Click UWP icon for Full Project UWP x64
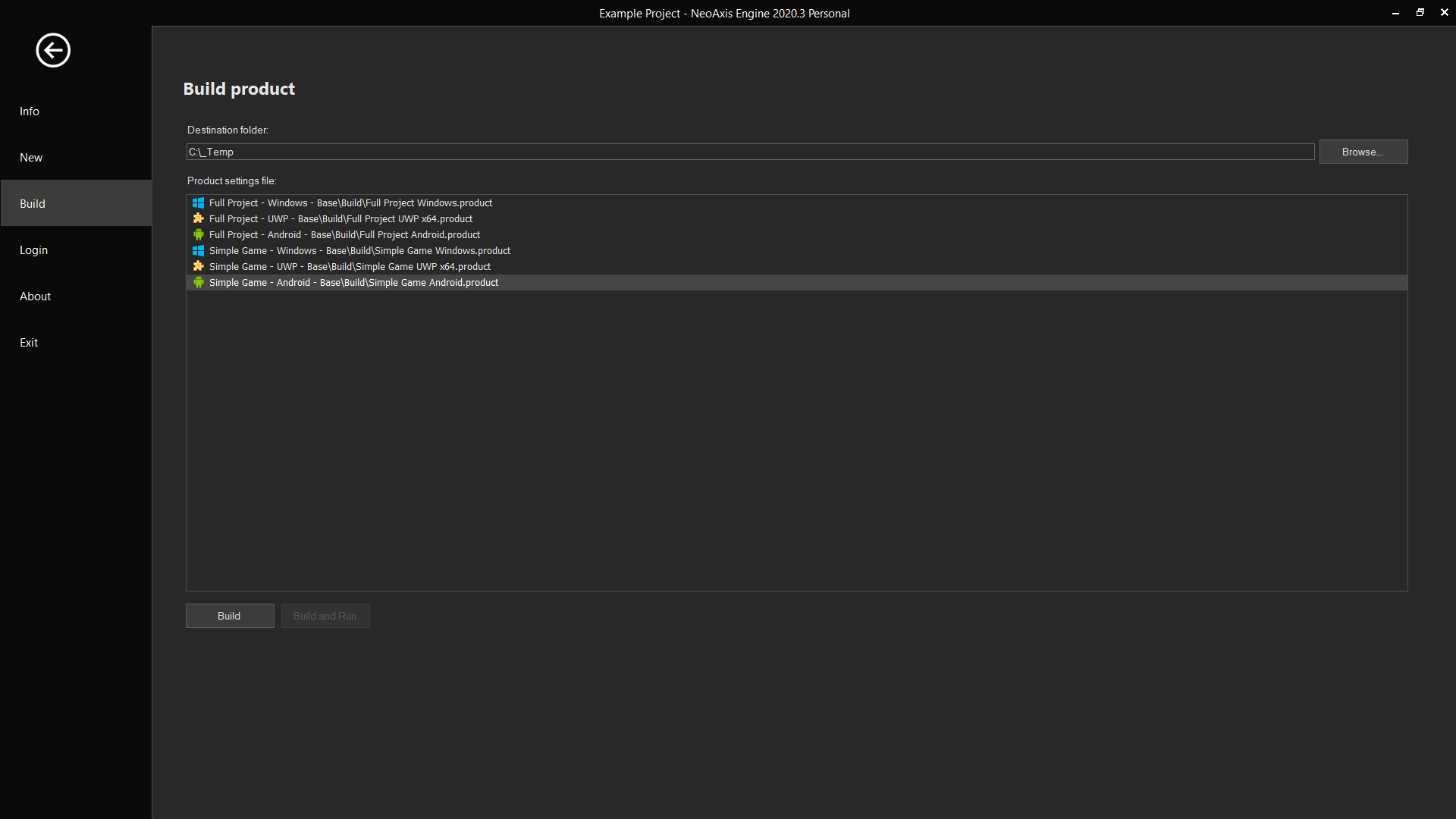 [x=198, y=219]
